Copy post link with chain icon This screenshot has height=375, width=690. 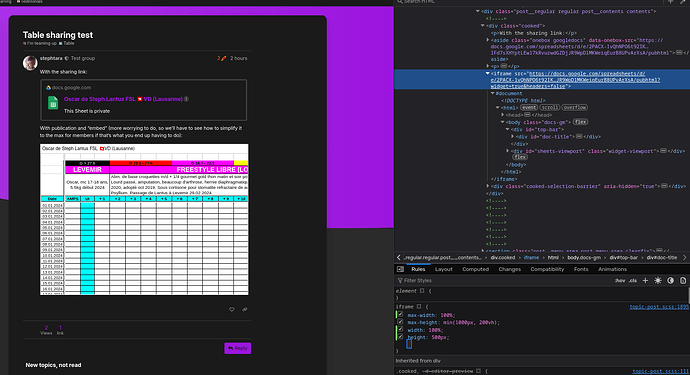click(245, 309)
